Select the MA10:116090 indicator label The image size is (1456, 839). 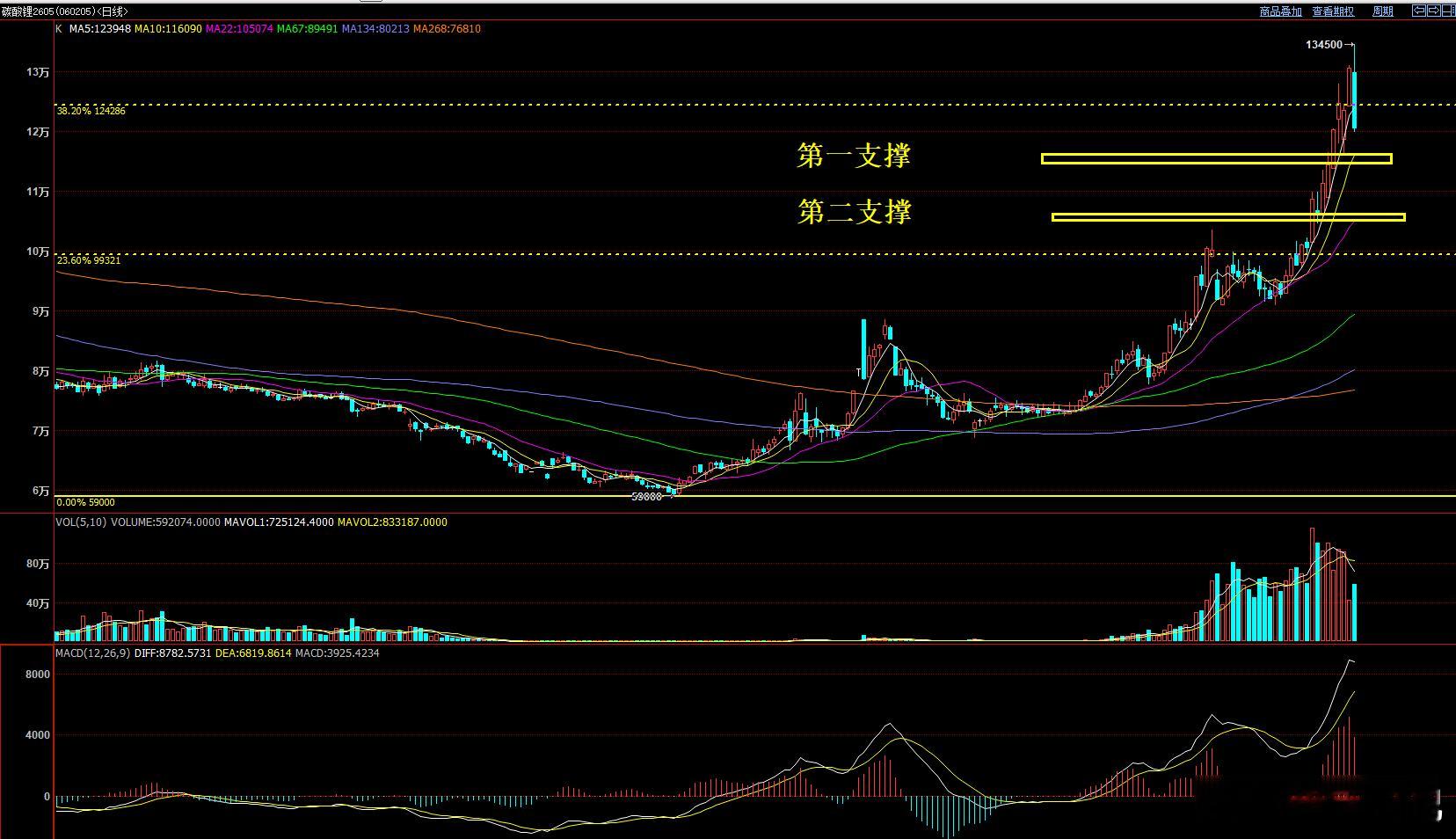(168, 29)
